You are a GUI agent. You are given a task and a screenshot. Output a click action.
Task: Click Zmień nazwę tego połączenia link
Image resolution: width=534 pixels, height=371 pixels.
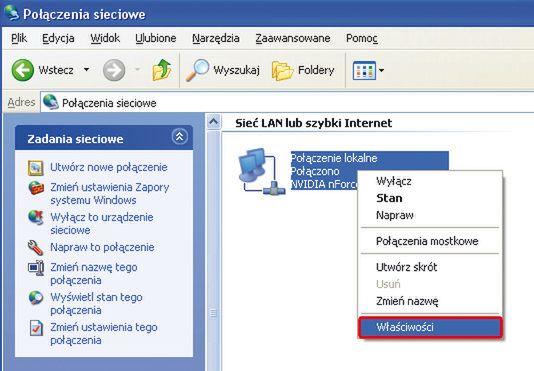click(94, 274)
